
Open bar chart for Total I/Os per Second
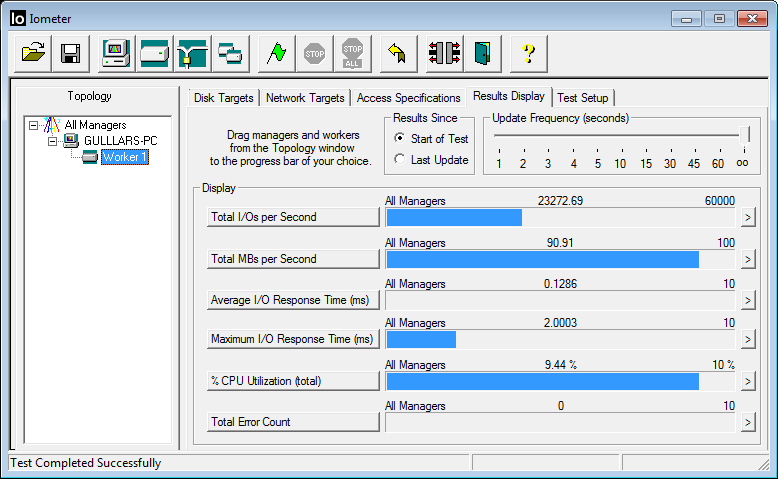(748, 217)
